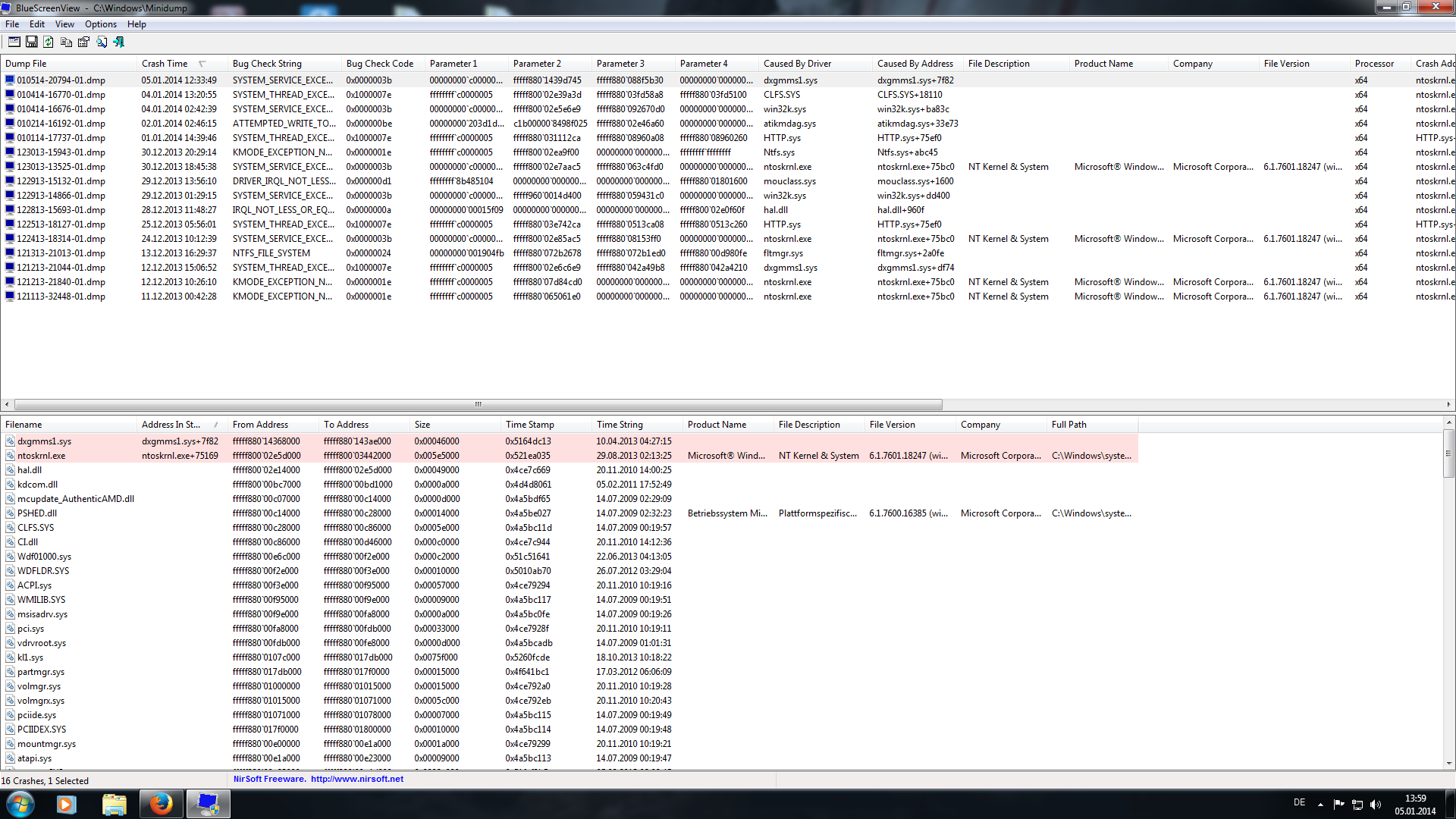
Task: Click the Refresh toolbar icon
Action: click(49, 42)
